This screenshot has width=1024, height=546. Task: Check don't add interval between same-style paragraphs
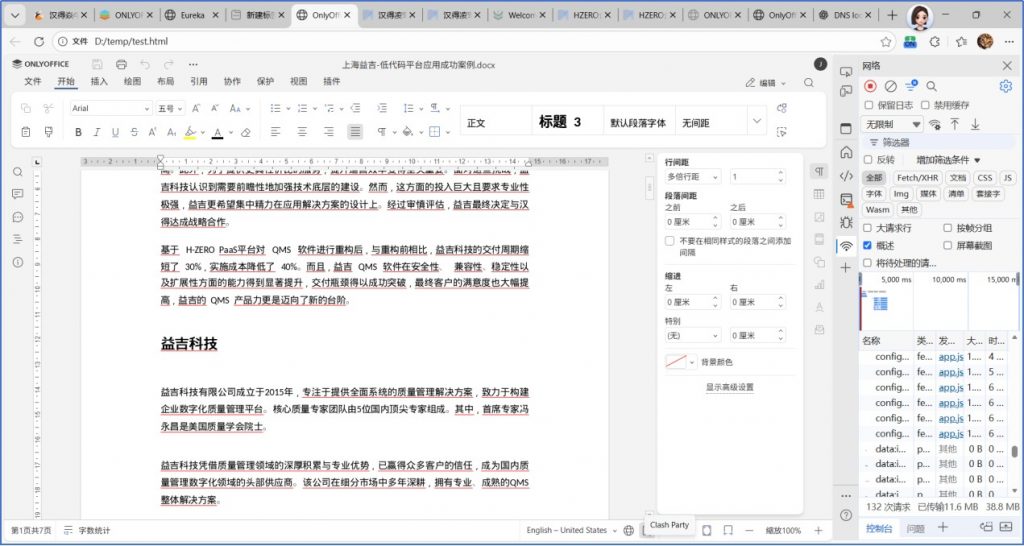click(x=670, y=241)
